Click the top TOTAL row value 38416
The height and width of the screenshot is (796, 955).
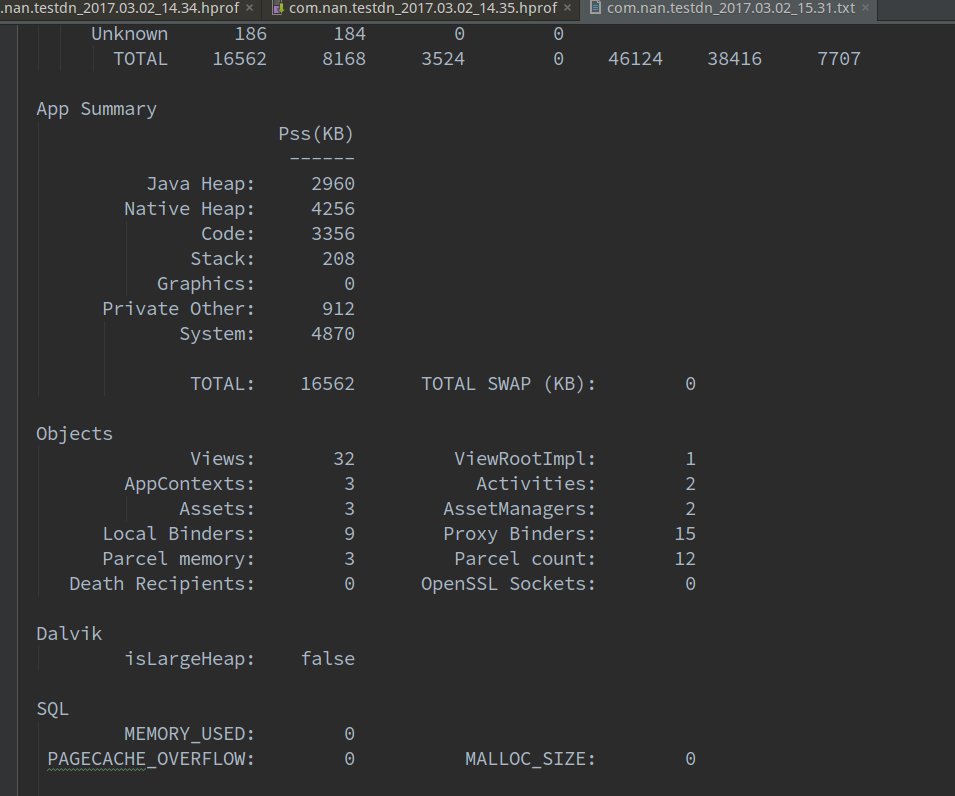(x=734, y=59)
